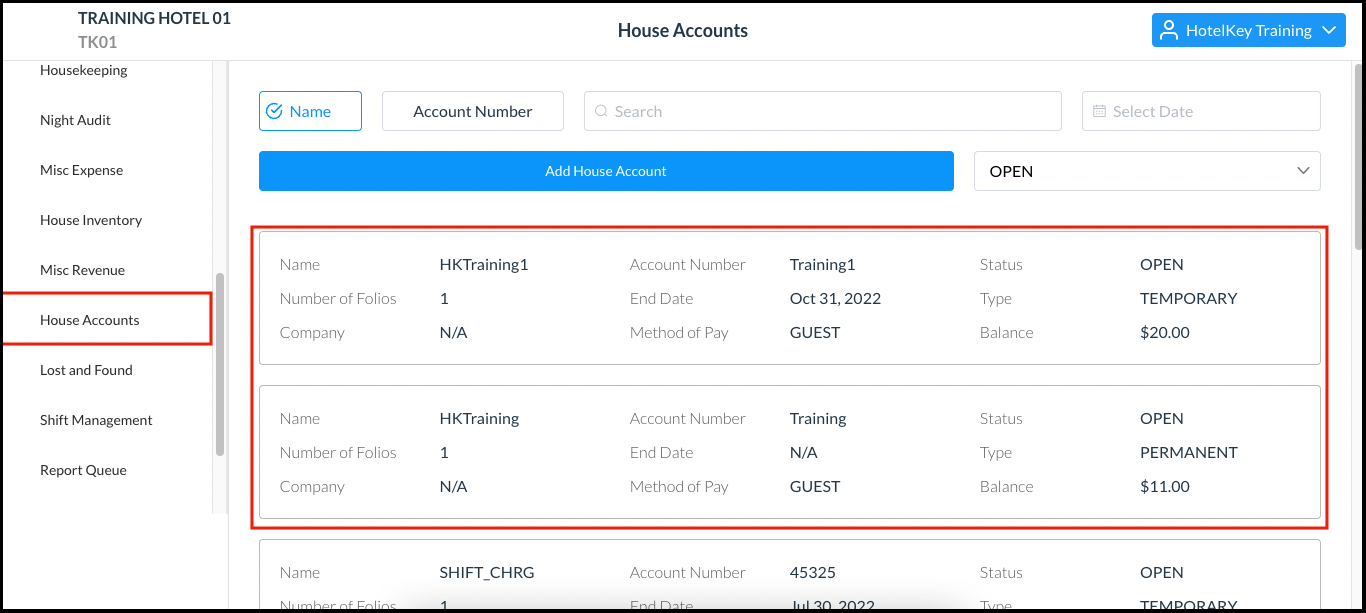This screenshot has width=1366, height=613.
Task: Open the Lost and Found page
Action: click(x=86, y=370)
